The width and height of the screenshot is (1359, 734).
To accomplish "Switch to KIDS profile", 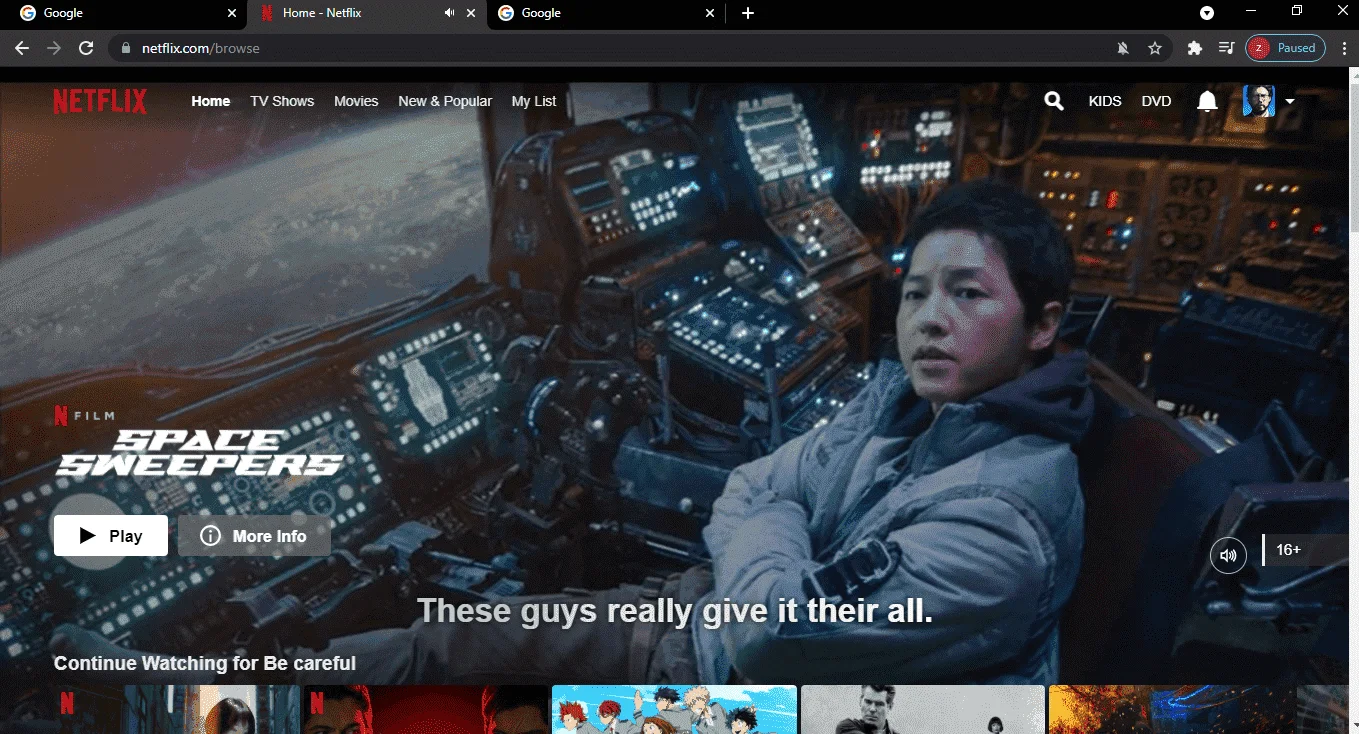I will point(1105,101).
